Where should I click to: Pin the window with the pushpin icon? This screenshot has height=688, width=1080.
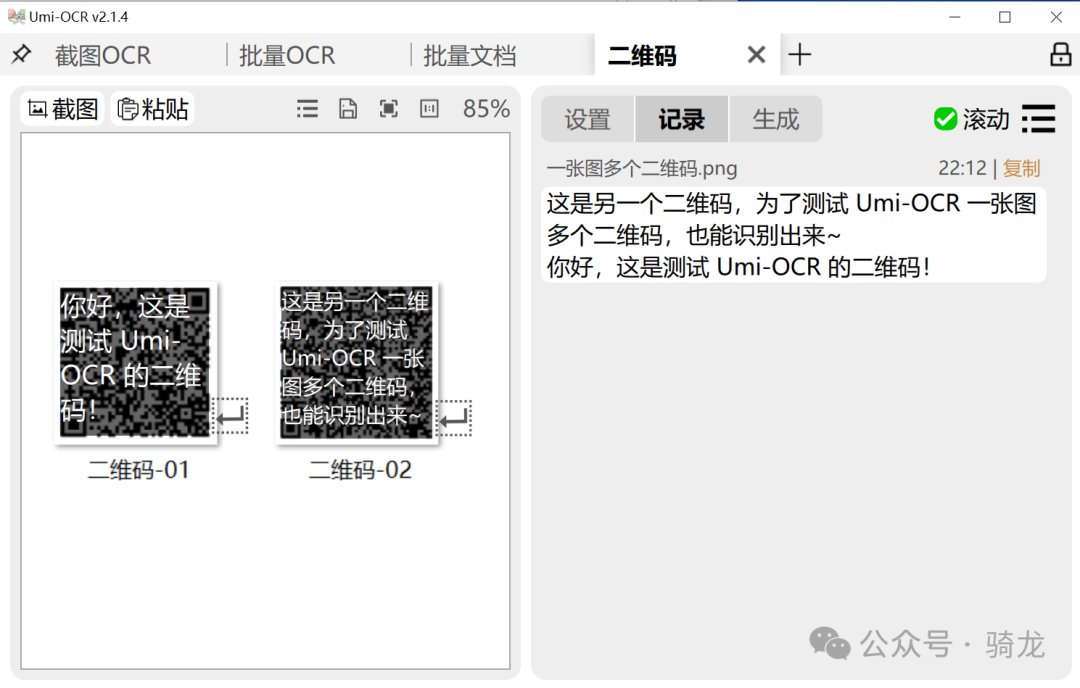[x=21, y=54]
